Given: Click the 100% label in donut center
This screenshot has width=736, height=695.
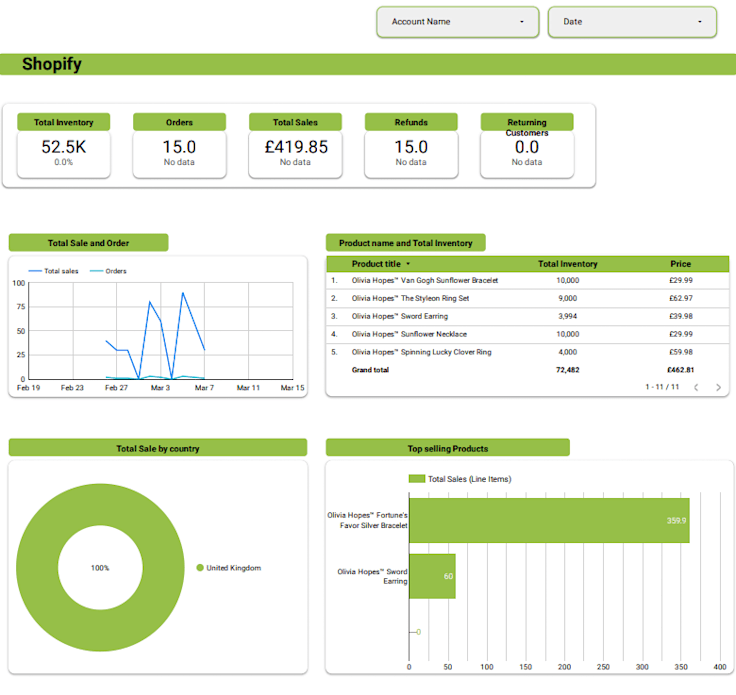Looking at the screenshot, I should pyautogui.click(x=100, y=568).
